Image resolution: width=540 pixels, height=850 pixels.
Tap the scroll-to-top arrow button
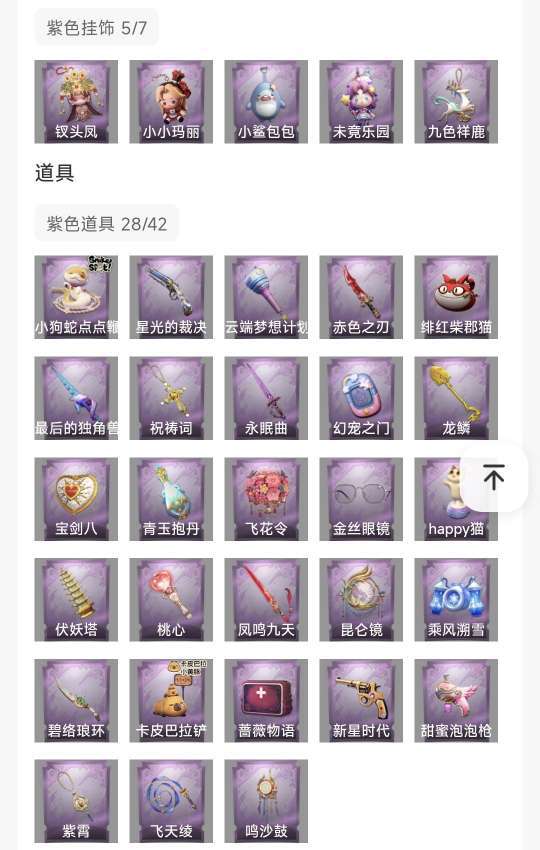tap(494, 478)
